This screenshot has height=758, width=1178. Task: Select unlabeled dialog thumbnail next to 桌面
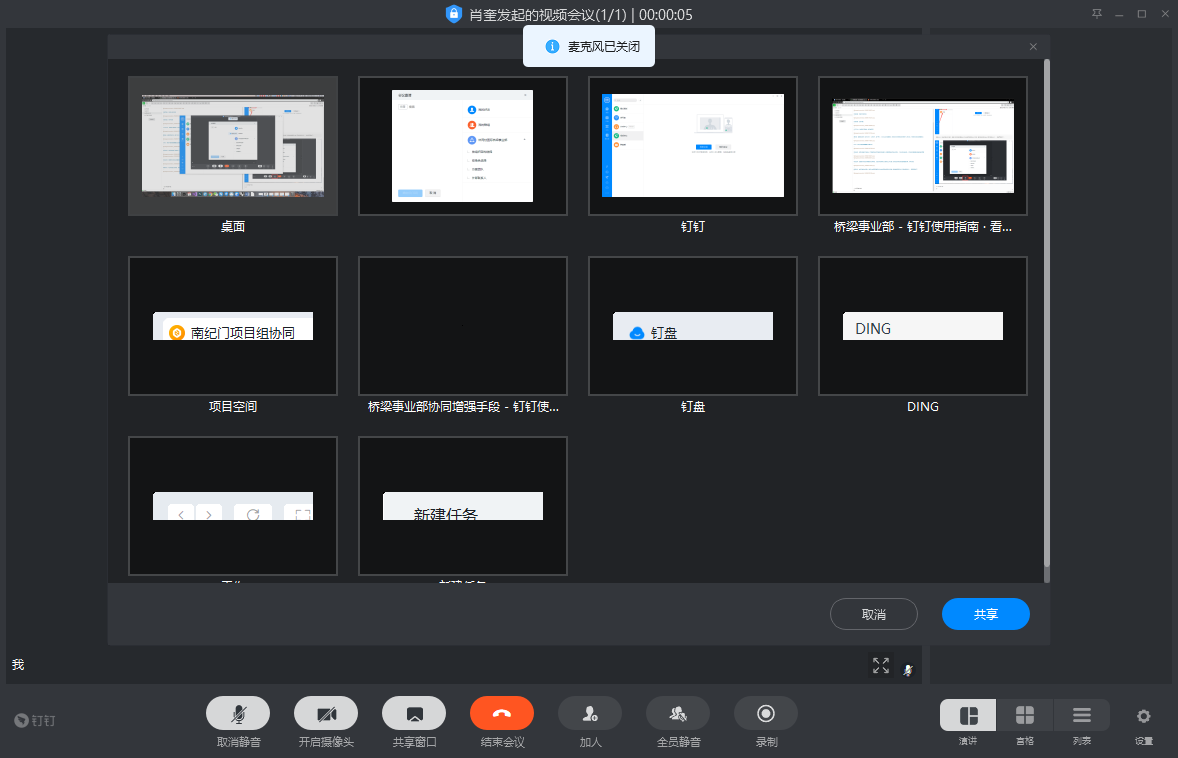(463, 146)
